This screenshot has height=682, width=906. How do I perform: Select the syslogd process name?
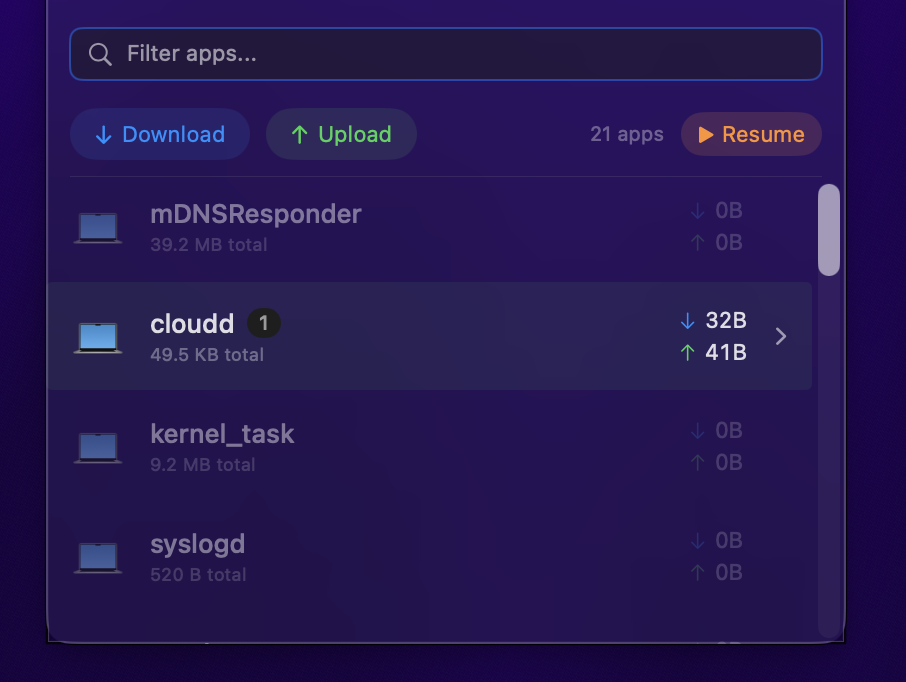click(x=197, y=544)
